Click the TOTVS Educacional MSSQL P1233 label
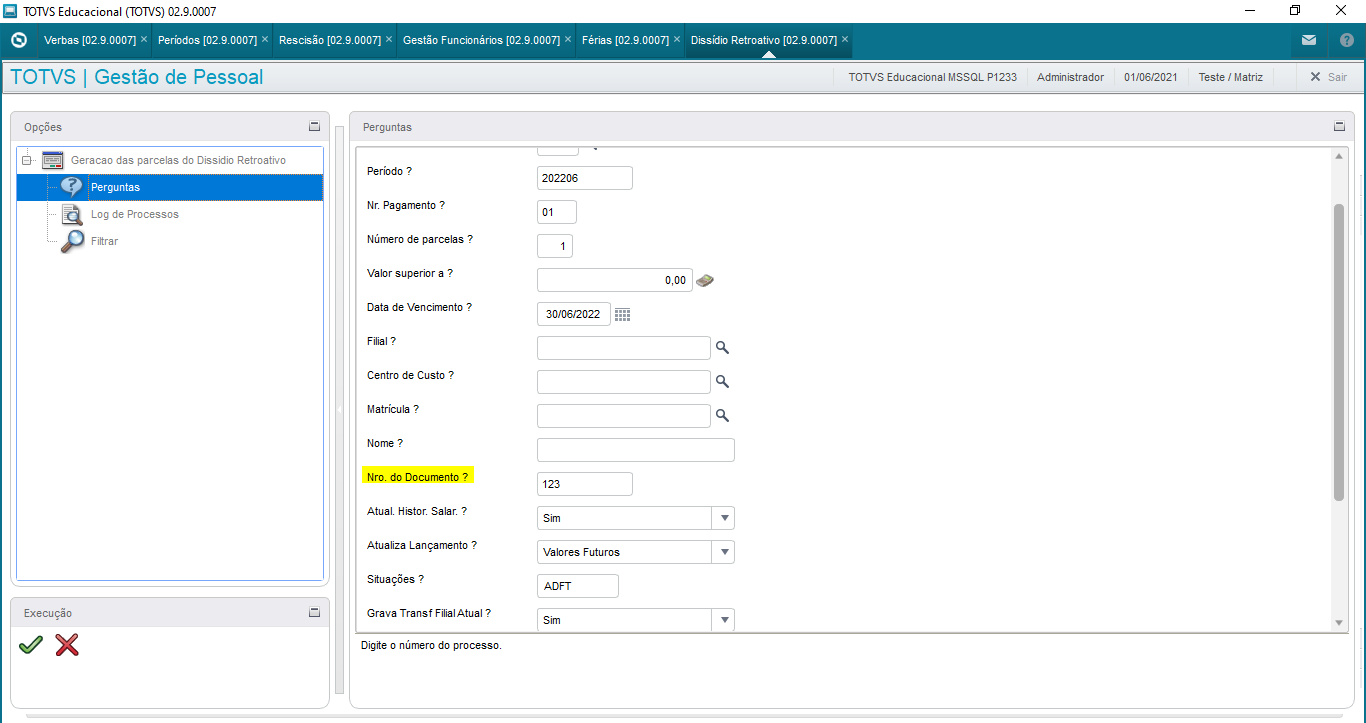Image resolution: width=1366 pixels, height=723 pixels. 932,77
